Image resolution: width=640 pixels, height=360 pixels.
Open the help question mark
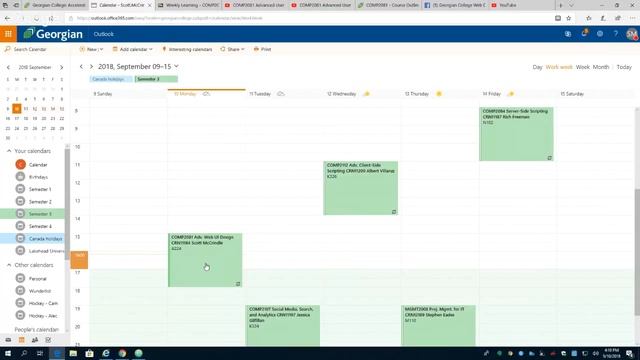pos(616,34)
